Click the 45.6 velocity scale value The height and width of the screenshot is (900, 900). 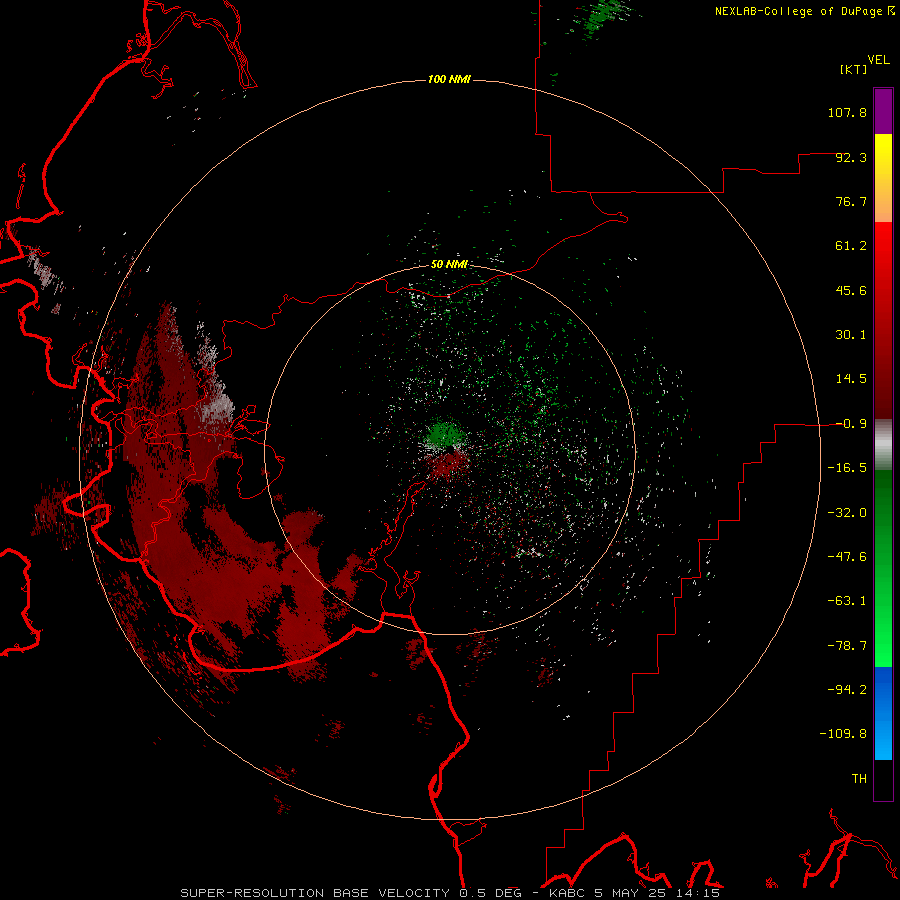click(851, 290)
